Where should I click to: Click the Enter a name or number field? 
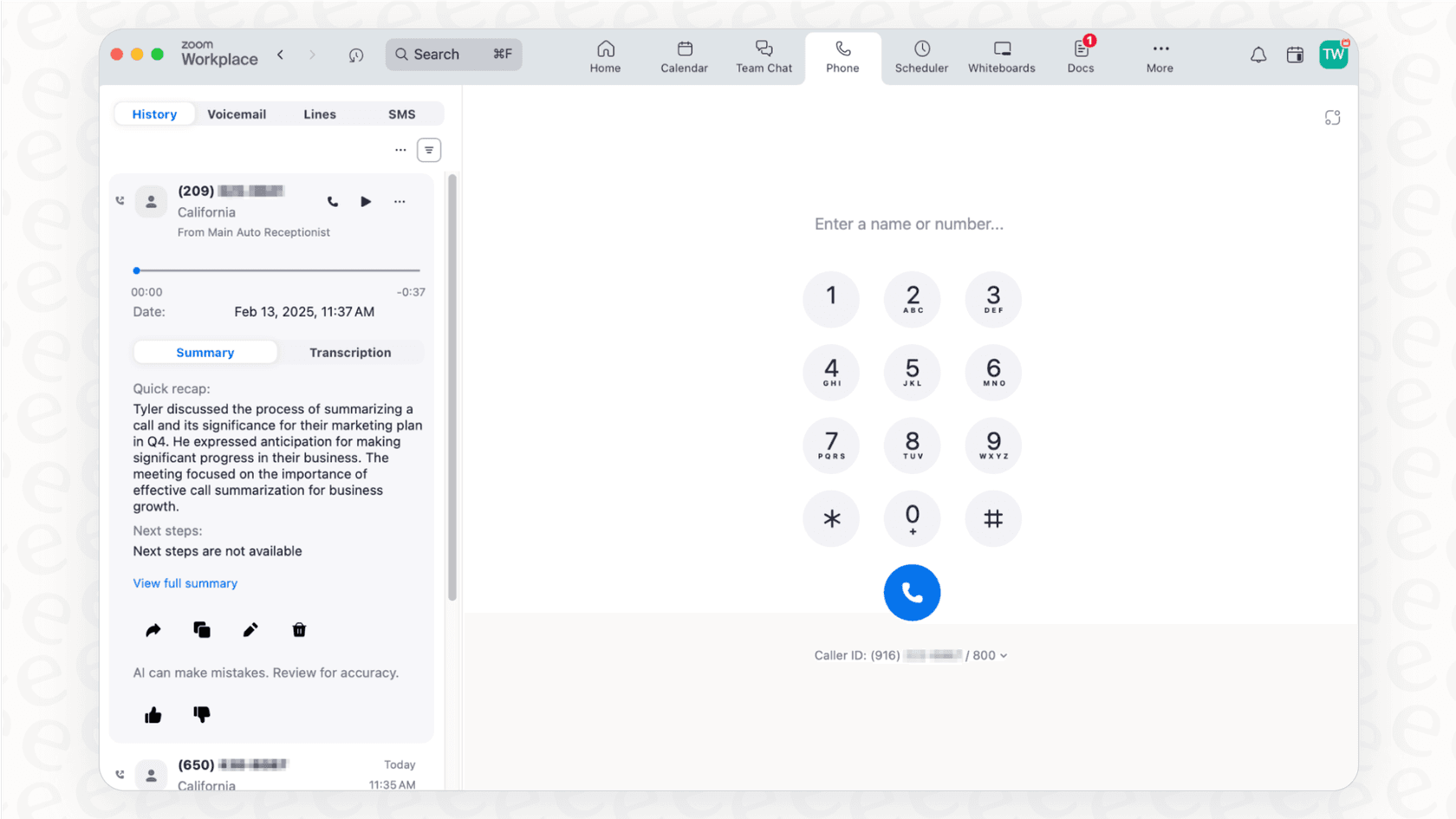(x=909, y=224)
